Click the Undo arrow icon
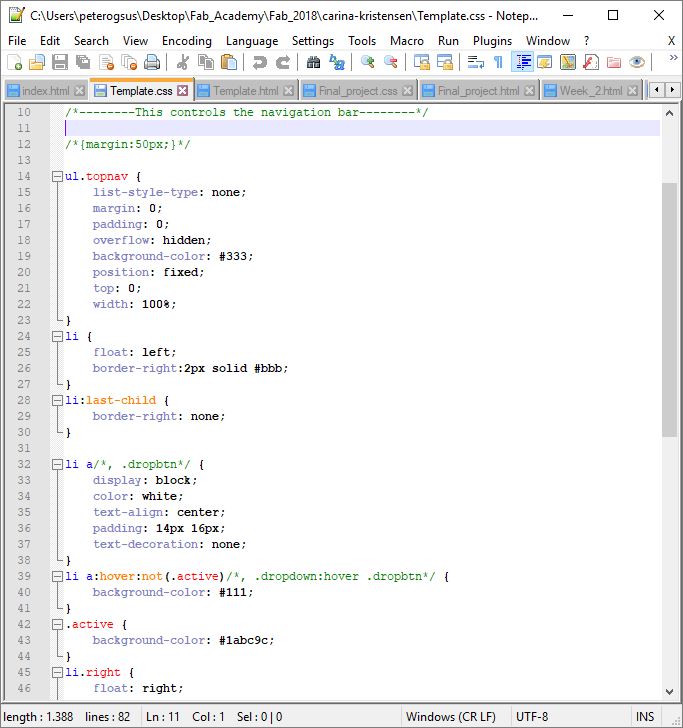683x728 pixels. tap(260, 63)
